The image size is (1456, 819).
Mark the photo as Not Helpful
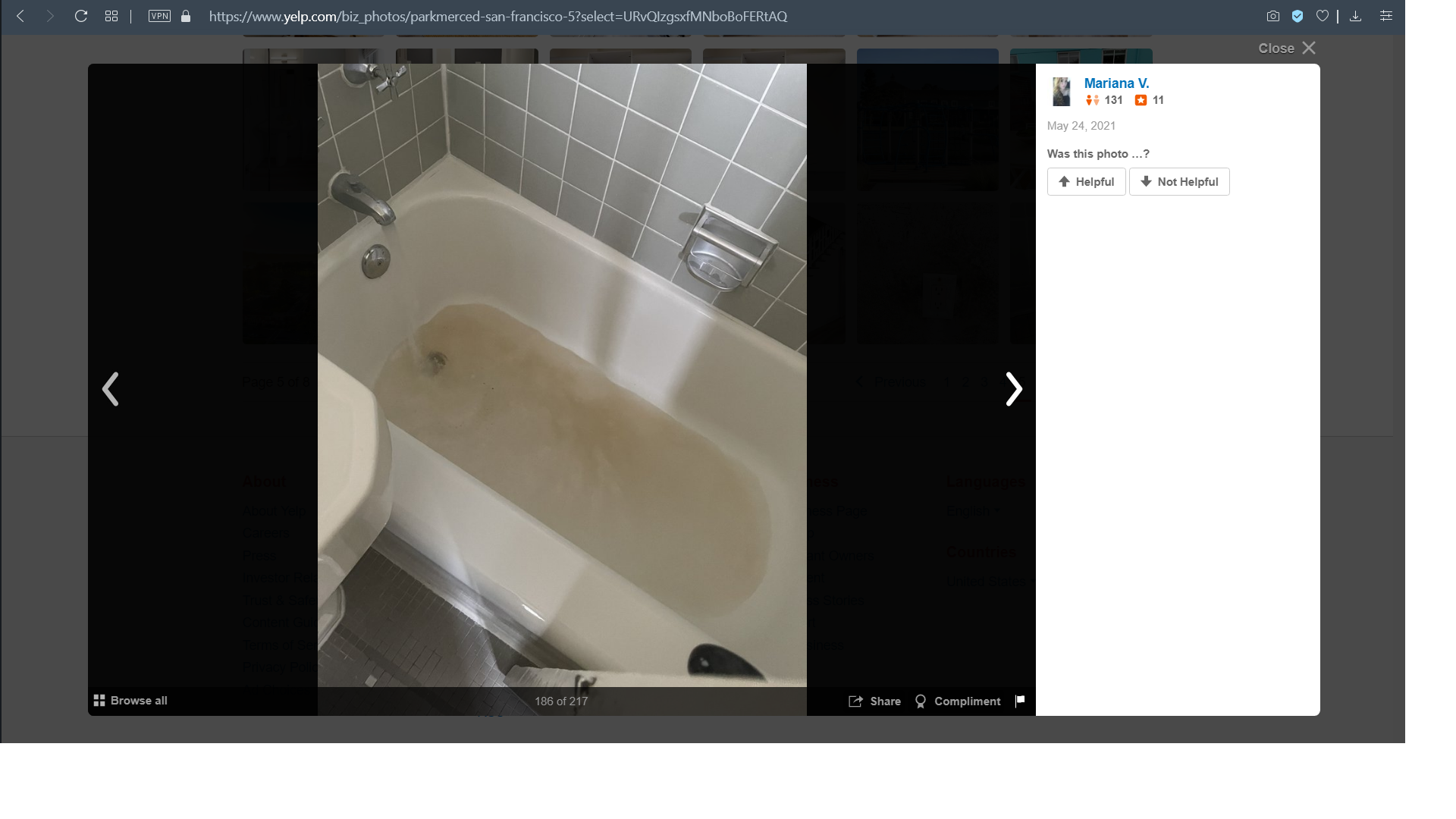click(x=1179, y=182)
